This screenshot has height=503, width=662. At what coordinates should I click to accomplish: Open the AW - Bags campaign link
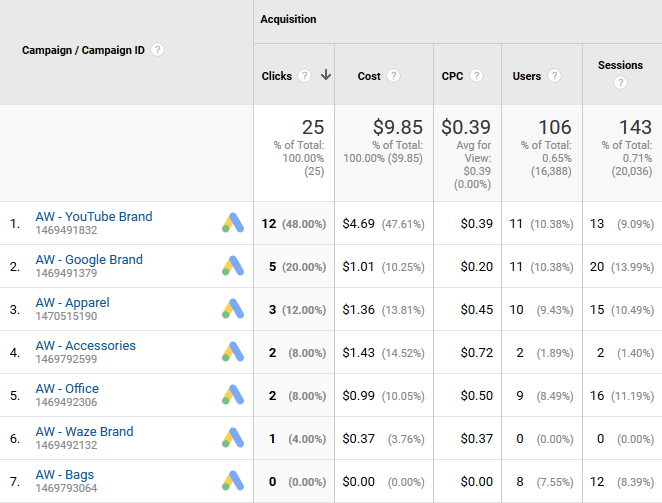[65, 475]
